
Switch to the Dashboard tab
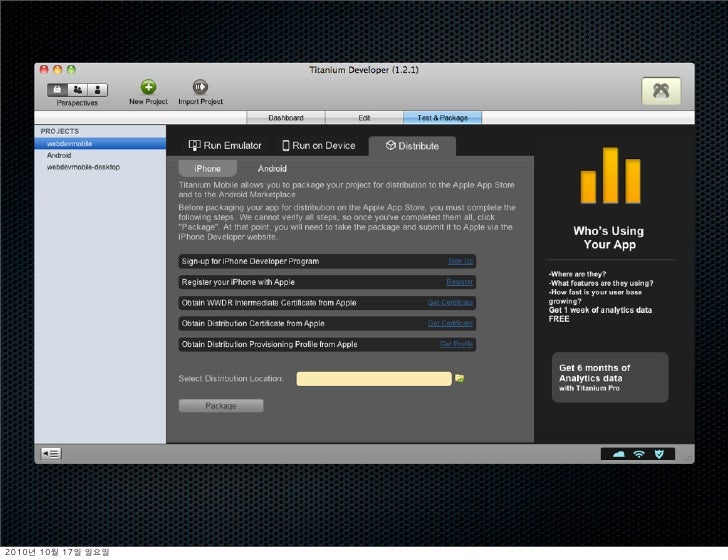(x=286, y=118)
